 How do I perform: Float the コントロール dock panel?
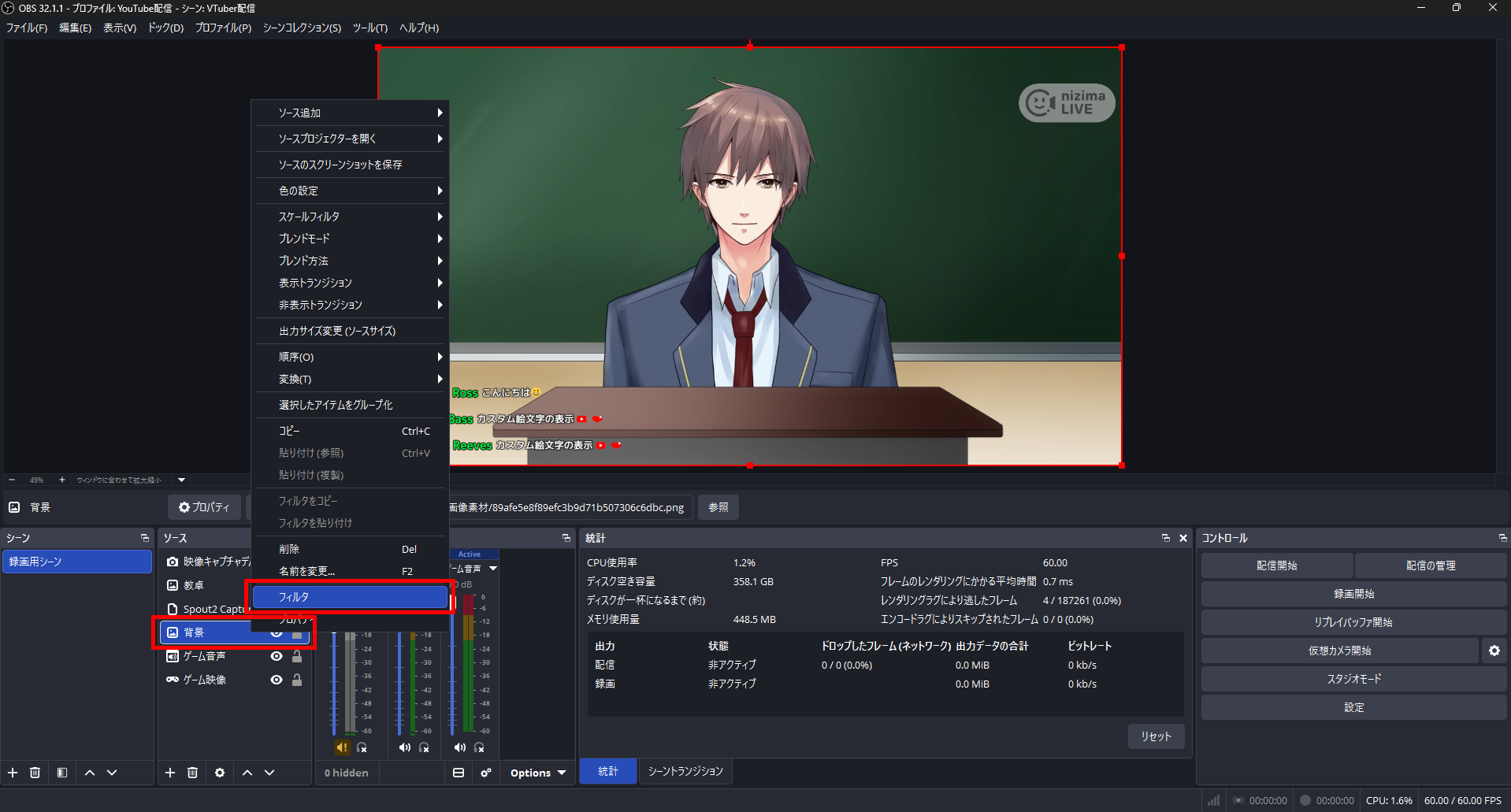click(1502, 538)
